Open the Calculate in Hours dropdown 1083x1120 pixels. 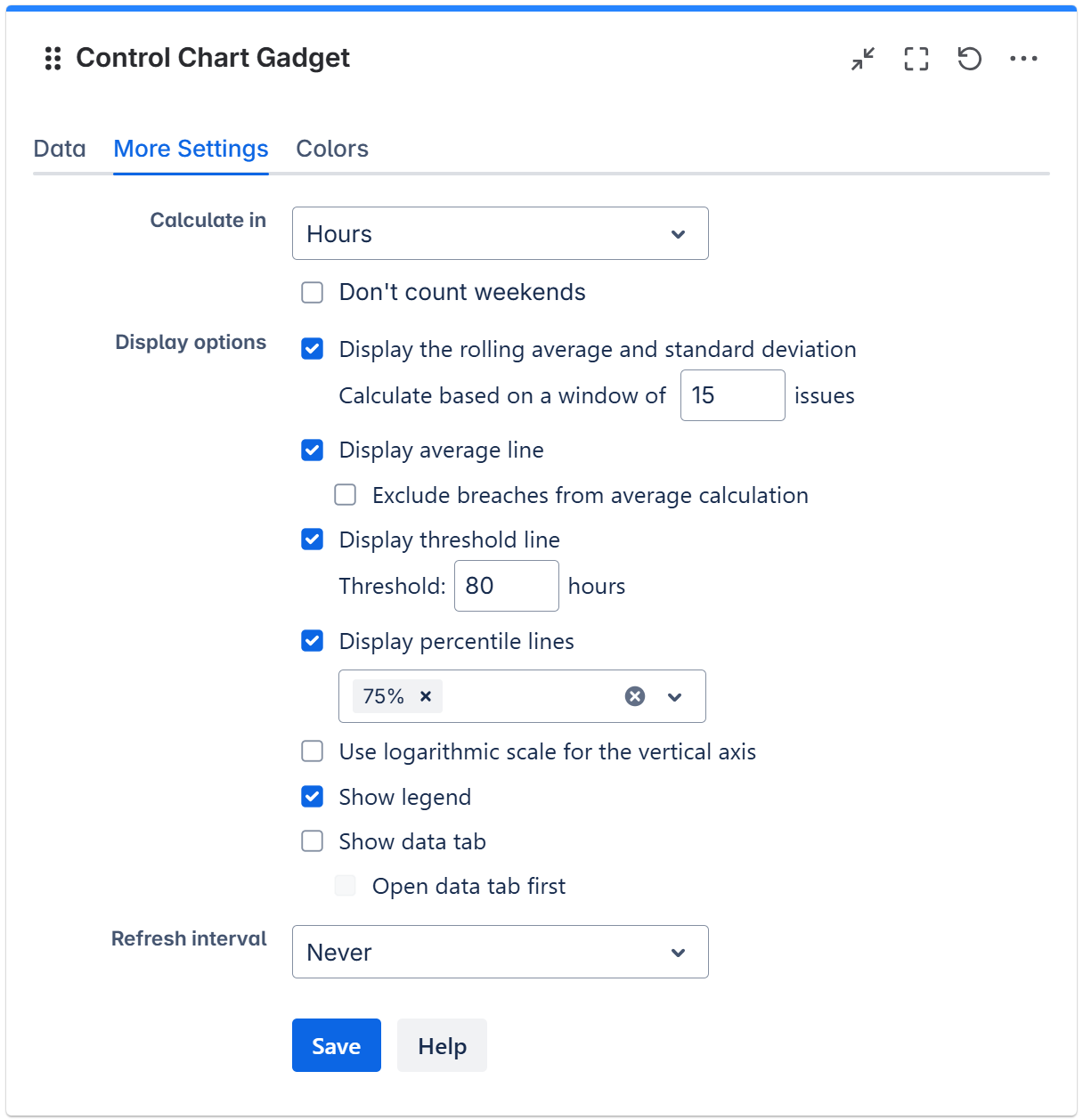[500, 234]
